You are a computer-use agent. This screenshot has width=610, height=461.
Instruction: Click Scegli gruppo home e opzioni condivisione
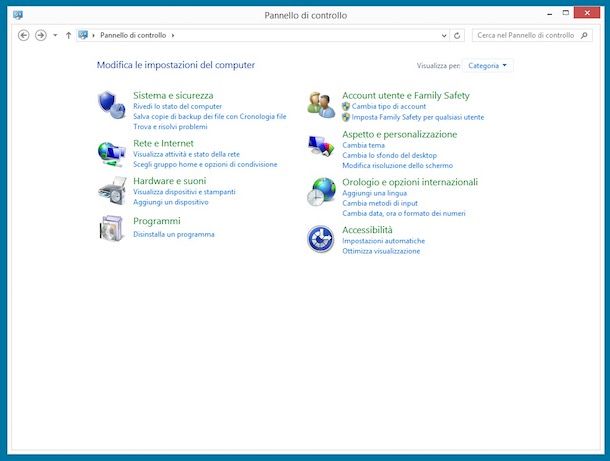[205, 164]
